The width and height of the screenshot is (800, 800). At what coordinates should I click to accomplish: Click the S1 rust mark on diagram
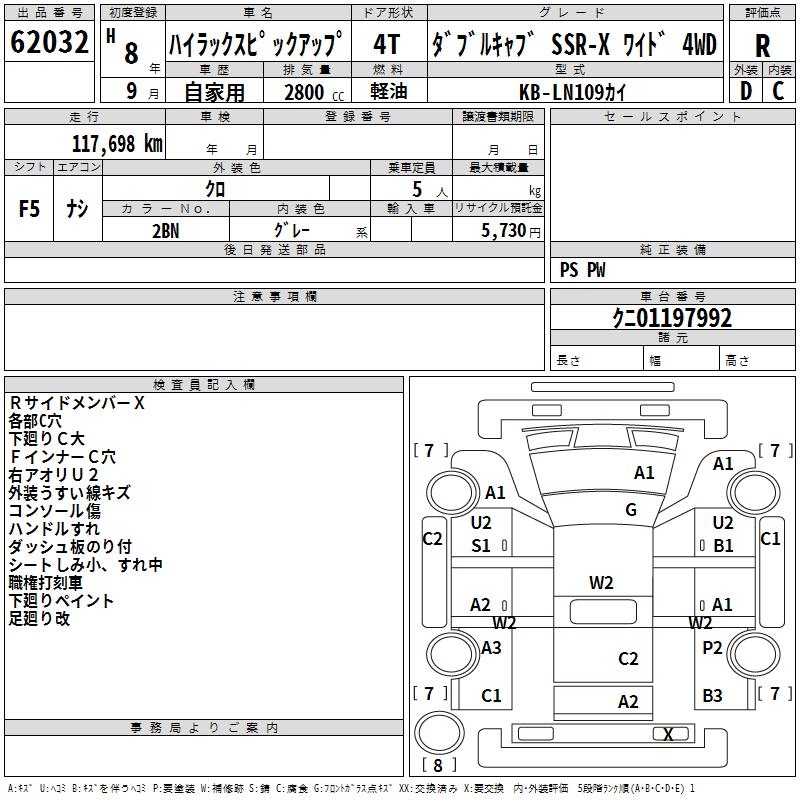[481, 546]
